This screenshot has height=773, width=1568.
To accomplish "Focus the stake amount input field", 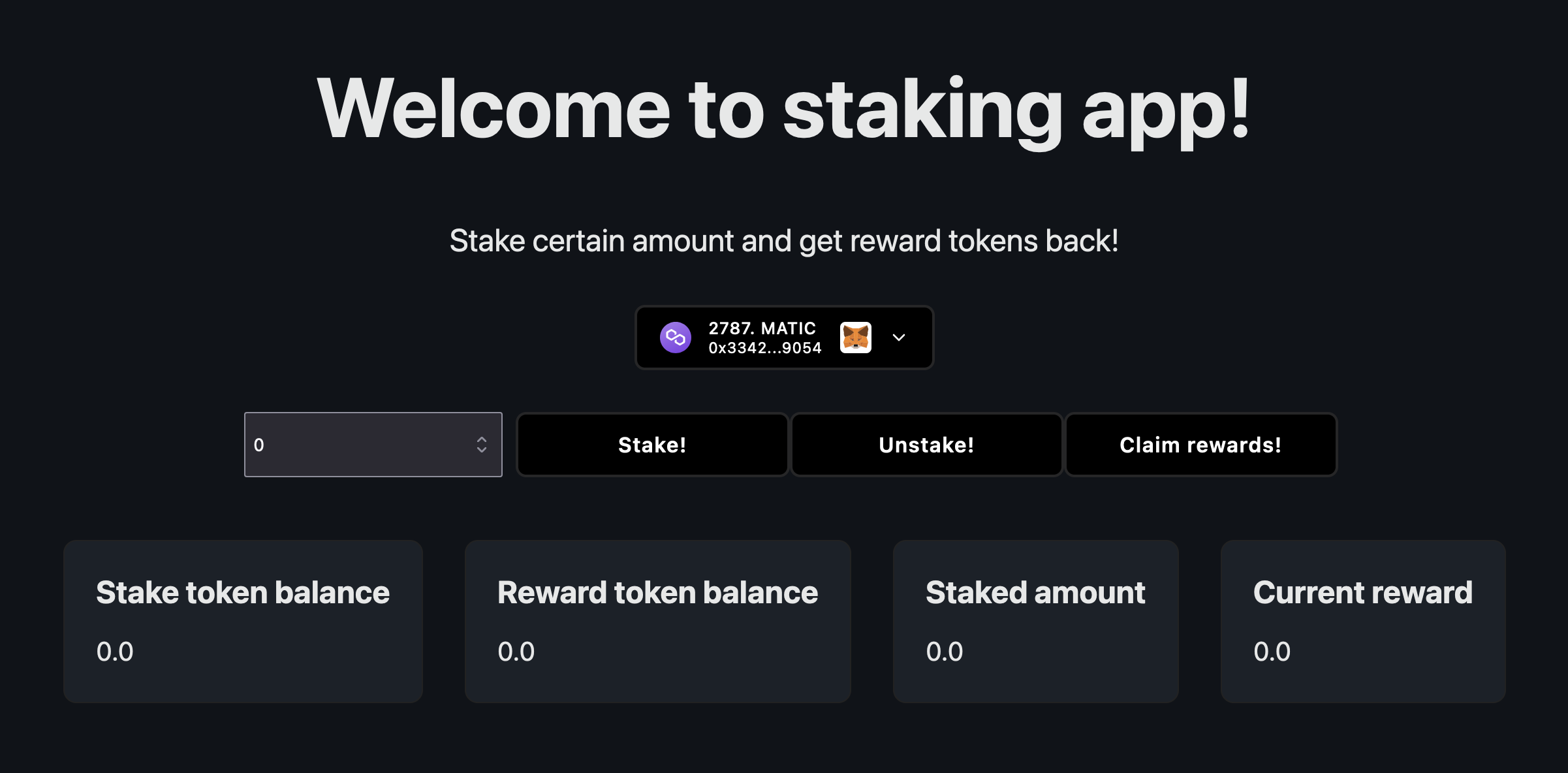I will [x=359, y=445].
